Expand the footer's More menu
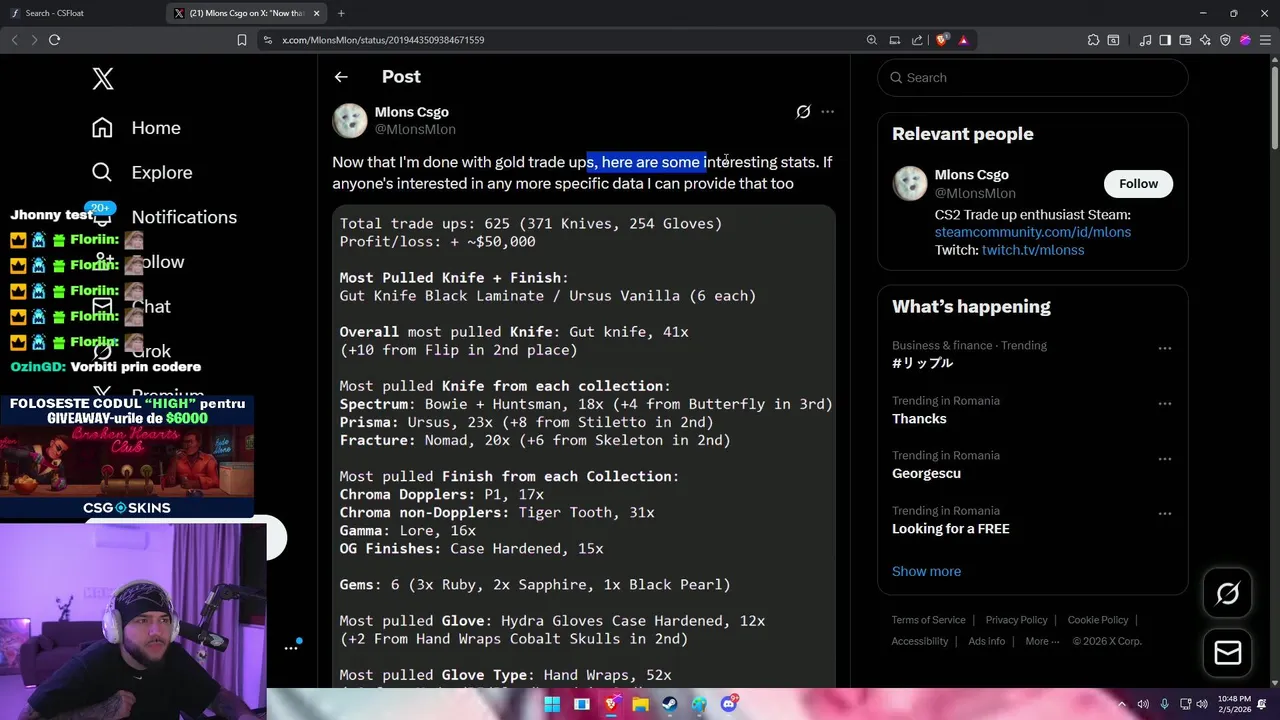Screen dimensions: 1280x720 click(x=1042, y=641)
